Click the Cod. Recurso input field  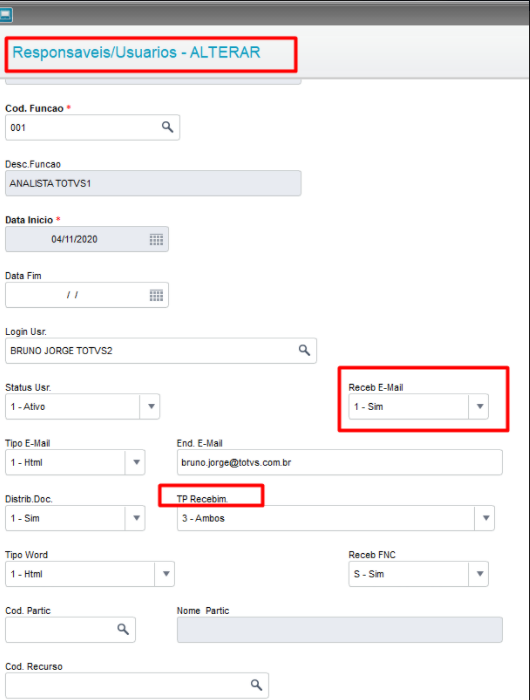coord(137,686)
